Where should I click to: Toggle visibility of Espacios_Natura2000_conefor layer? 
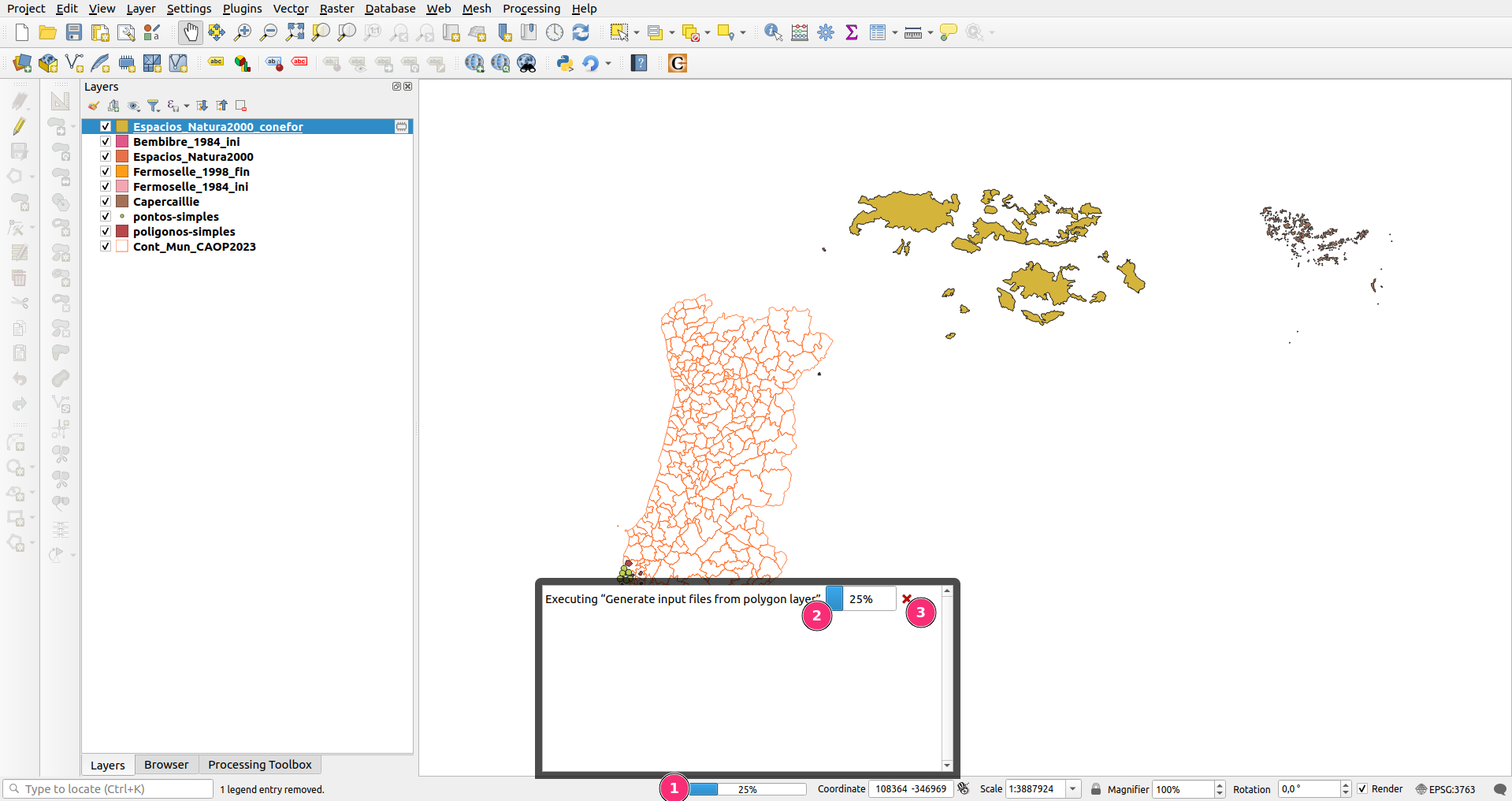click(105, 126)
